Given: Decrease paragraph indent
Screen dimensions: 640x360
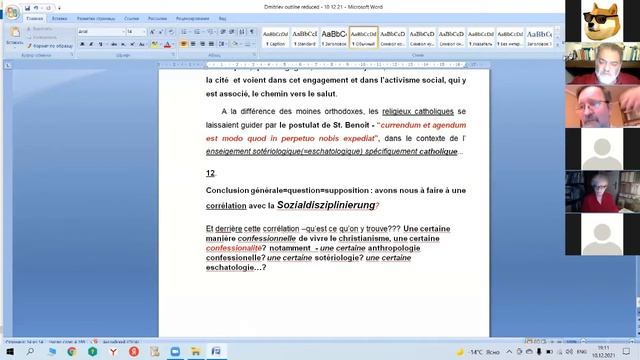Looking at the screenshot, I should (223, 31).
